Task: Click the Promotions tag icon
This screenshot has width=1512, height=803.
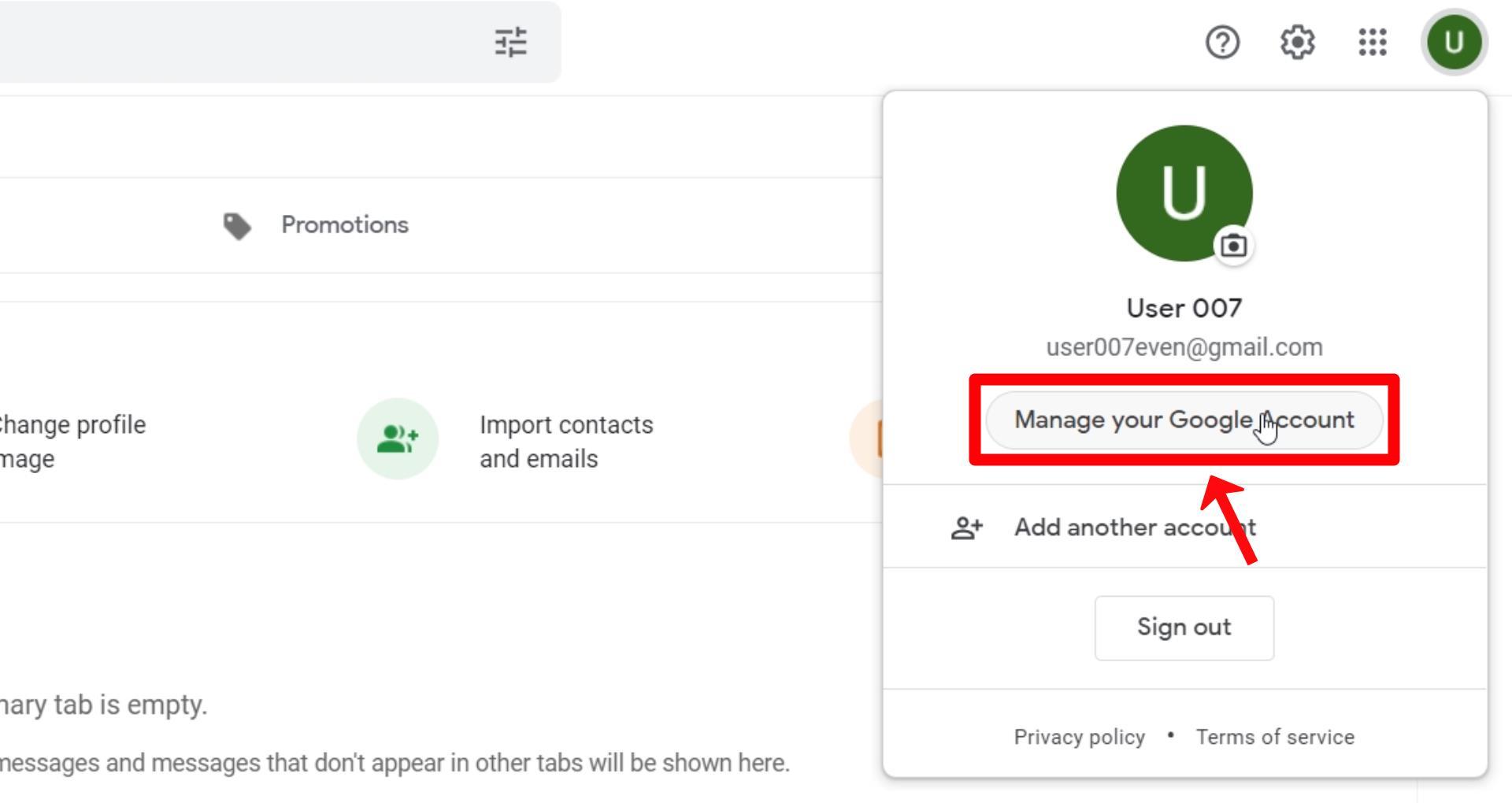Action: 237,226
